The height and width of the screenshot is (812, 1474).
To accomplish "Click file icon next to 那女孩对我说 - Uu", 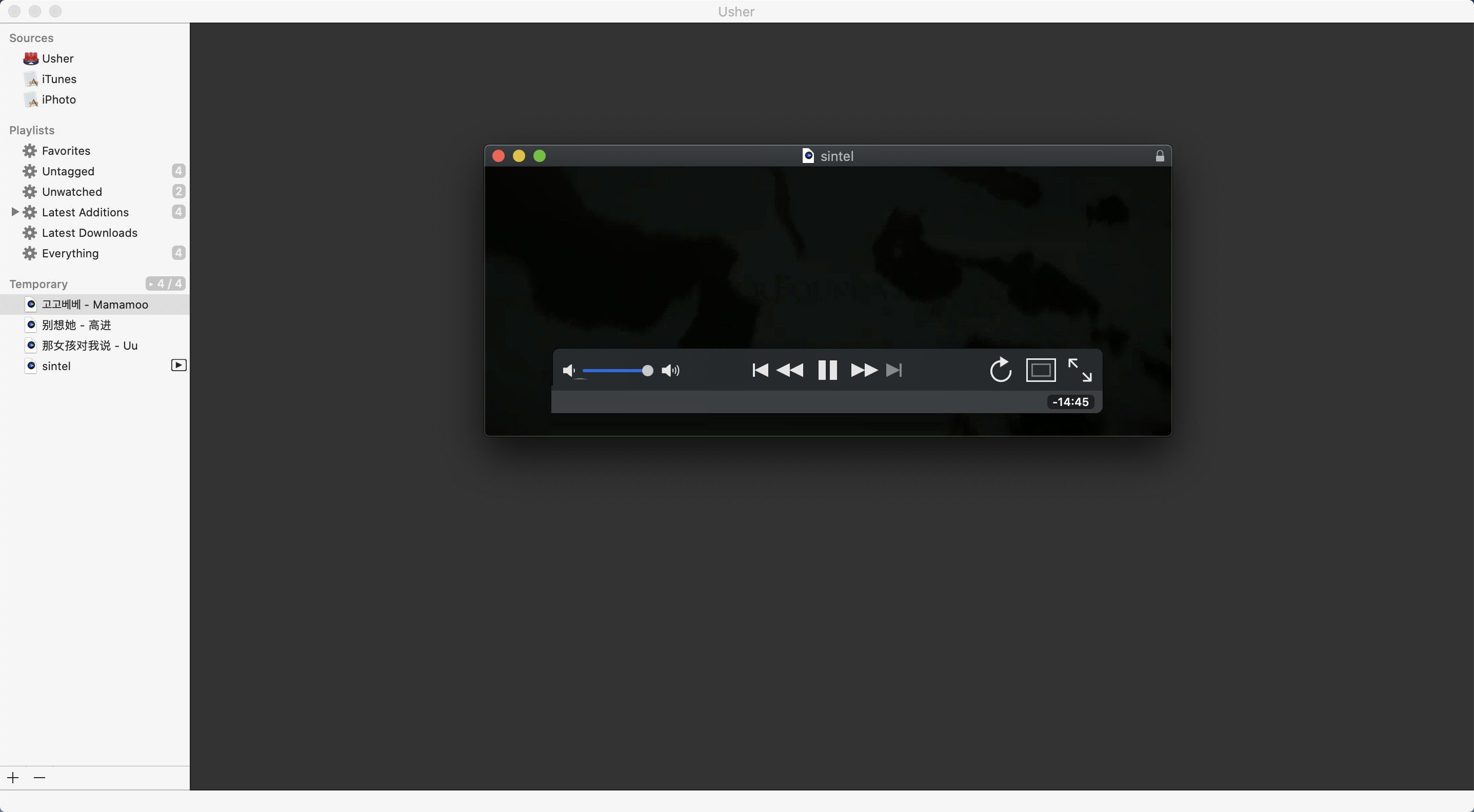I will coord(31,346).
